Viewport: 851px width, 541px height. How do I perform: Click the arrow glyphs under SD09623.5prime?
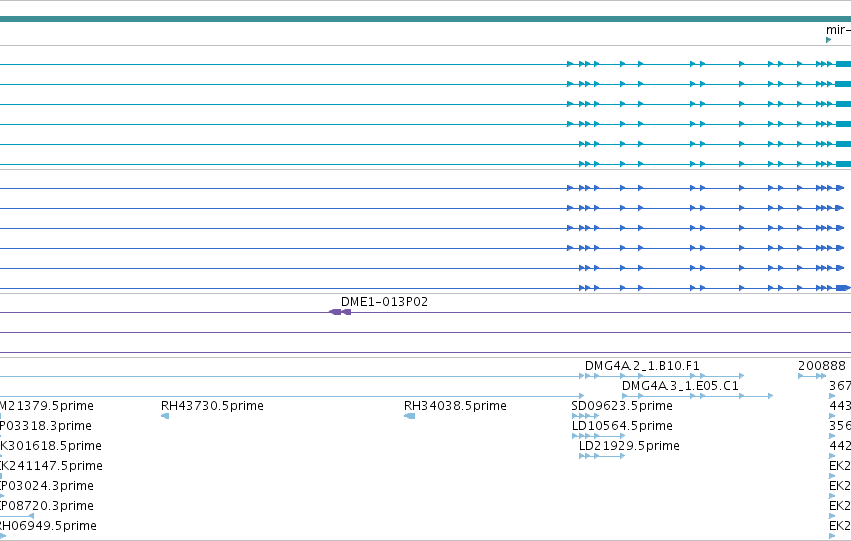[x=586, y=416]
